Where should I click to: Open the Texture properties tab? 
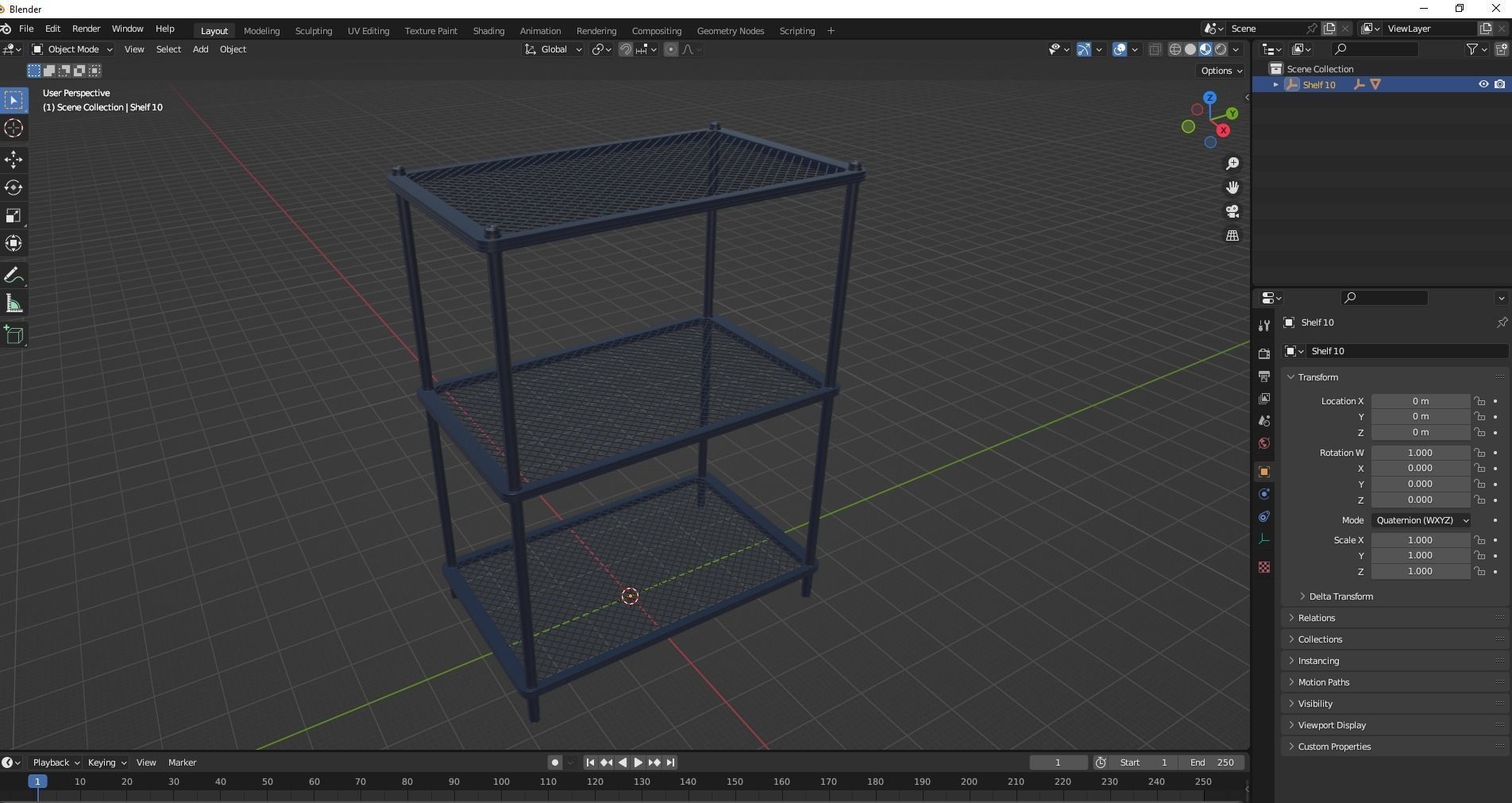point(1264,567)
